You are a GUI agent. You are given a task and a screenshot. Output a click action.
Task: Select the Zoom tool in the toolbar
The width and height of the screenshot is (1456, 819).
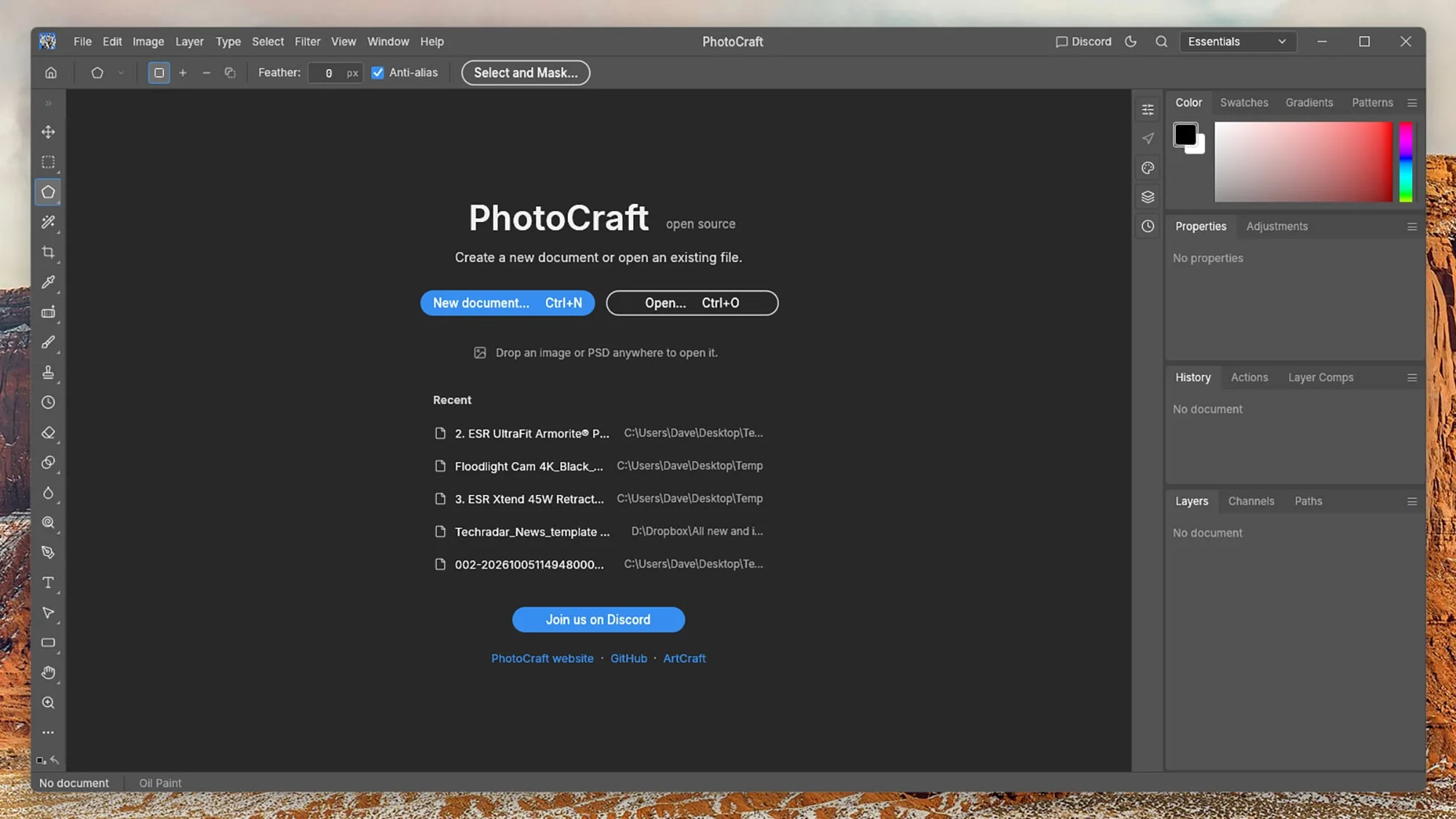point(48,703)
